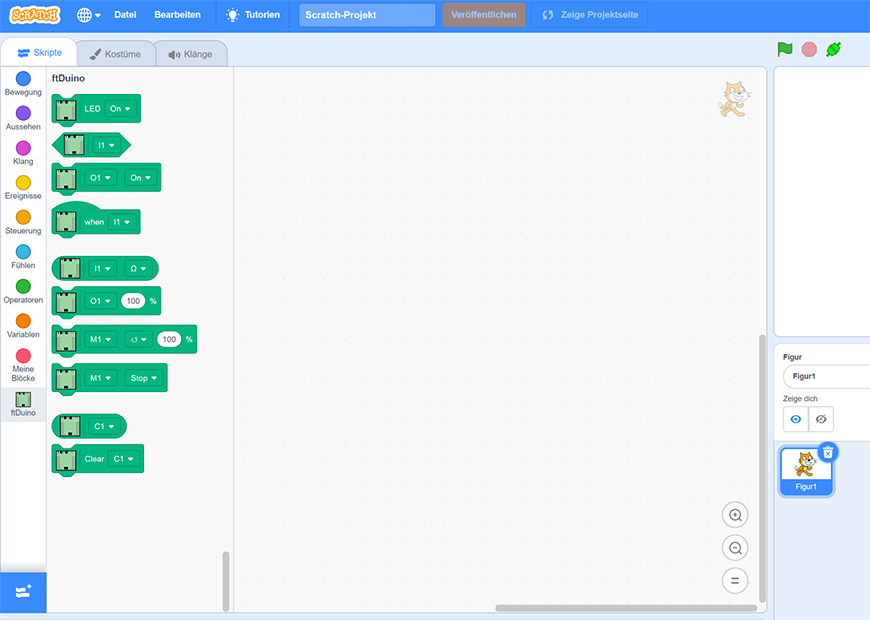This screenshot has width=870, height=620.
Task: Delete Figur1 using the trash icon
Action: [x=827, y=453]
